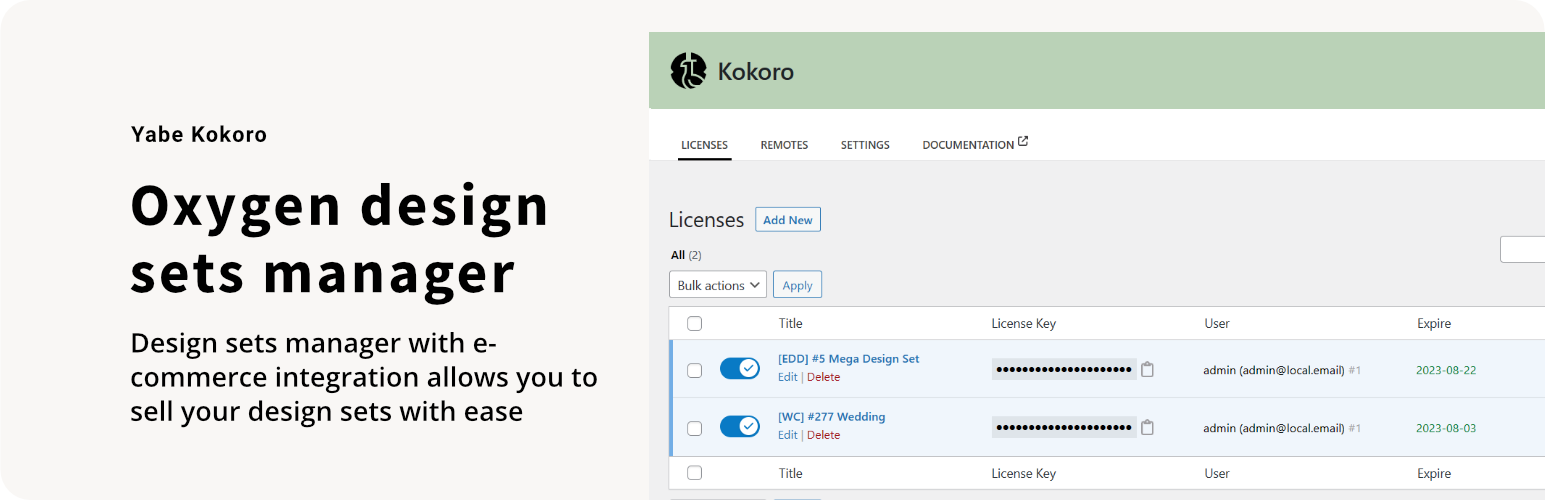Check the select-all checkbox in the header row
Screen dimensions: 1545x500
coord(695,323)
